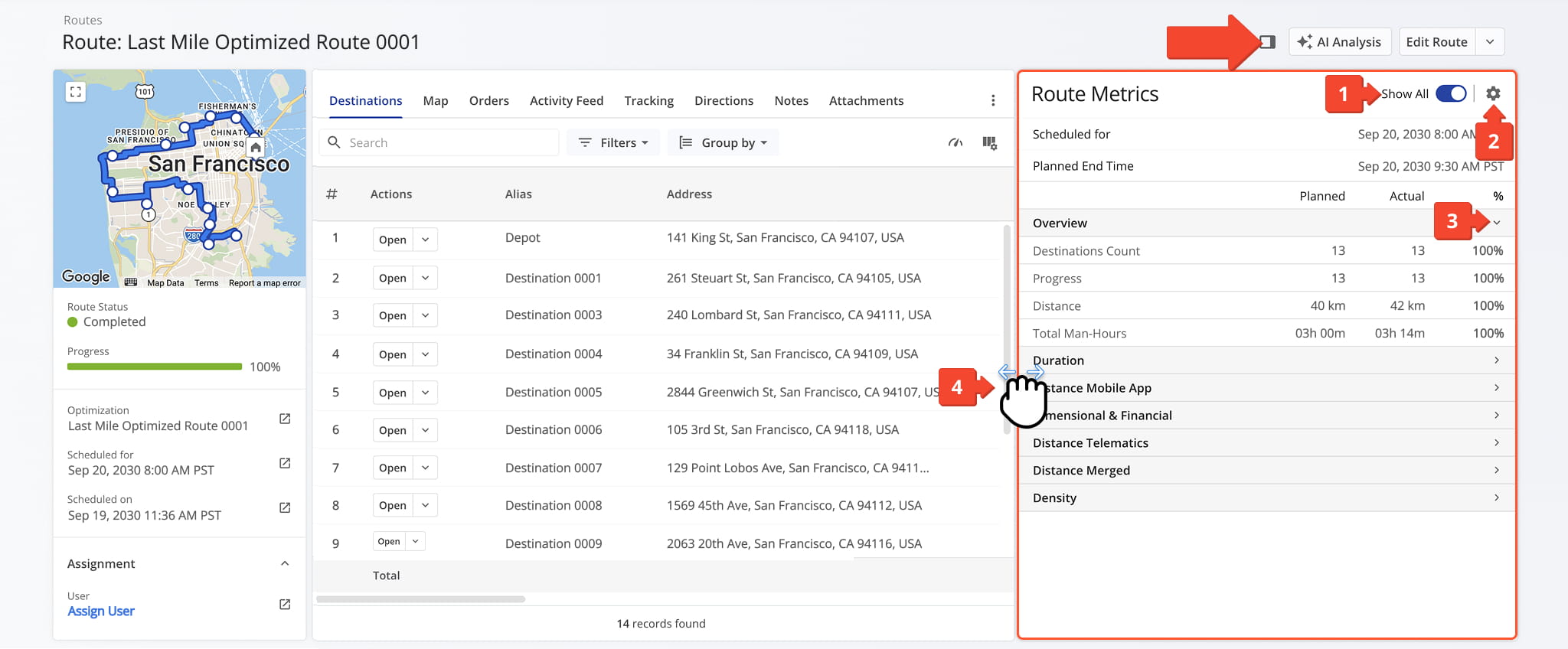Viewport: 1568px width, 649px height.
Task: Expand the Distance Mobile App section
Action: pyautogui.click(x=1496, y=387)
